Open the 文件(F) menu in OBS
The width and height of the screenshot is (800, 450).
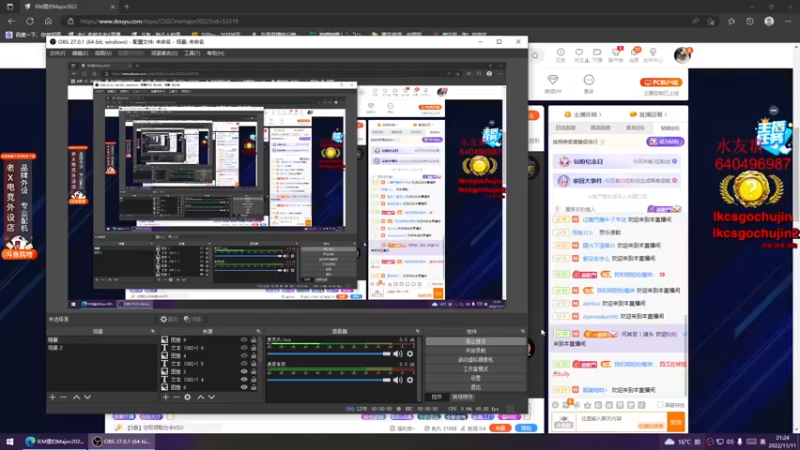(57, 53)
